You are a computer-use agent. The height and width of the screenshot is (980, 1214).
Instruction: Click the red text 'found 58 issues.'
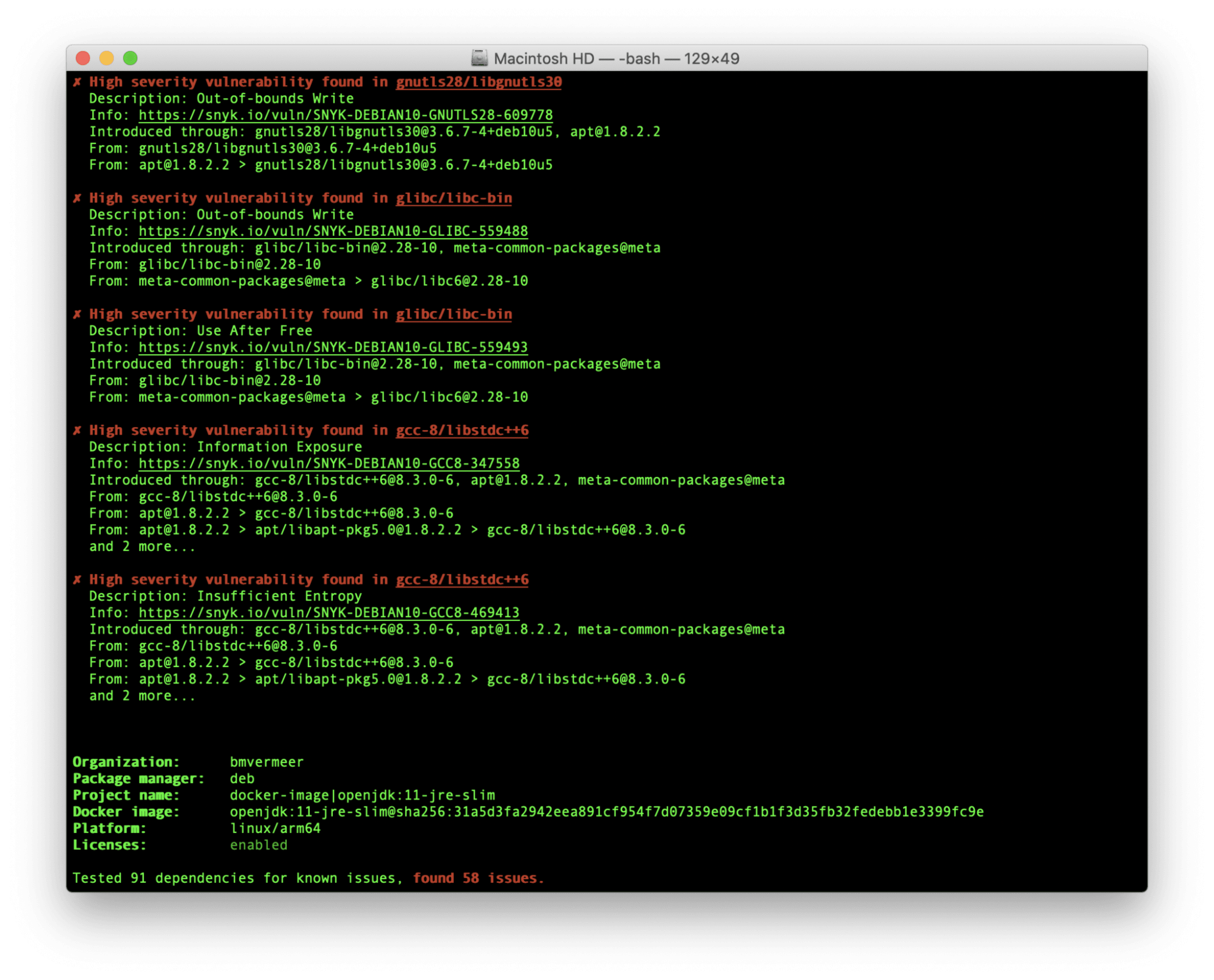click(x=478, y=878)
